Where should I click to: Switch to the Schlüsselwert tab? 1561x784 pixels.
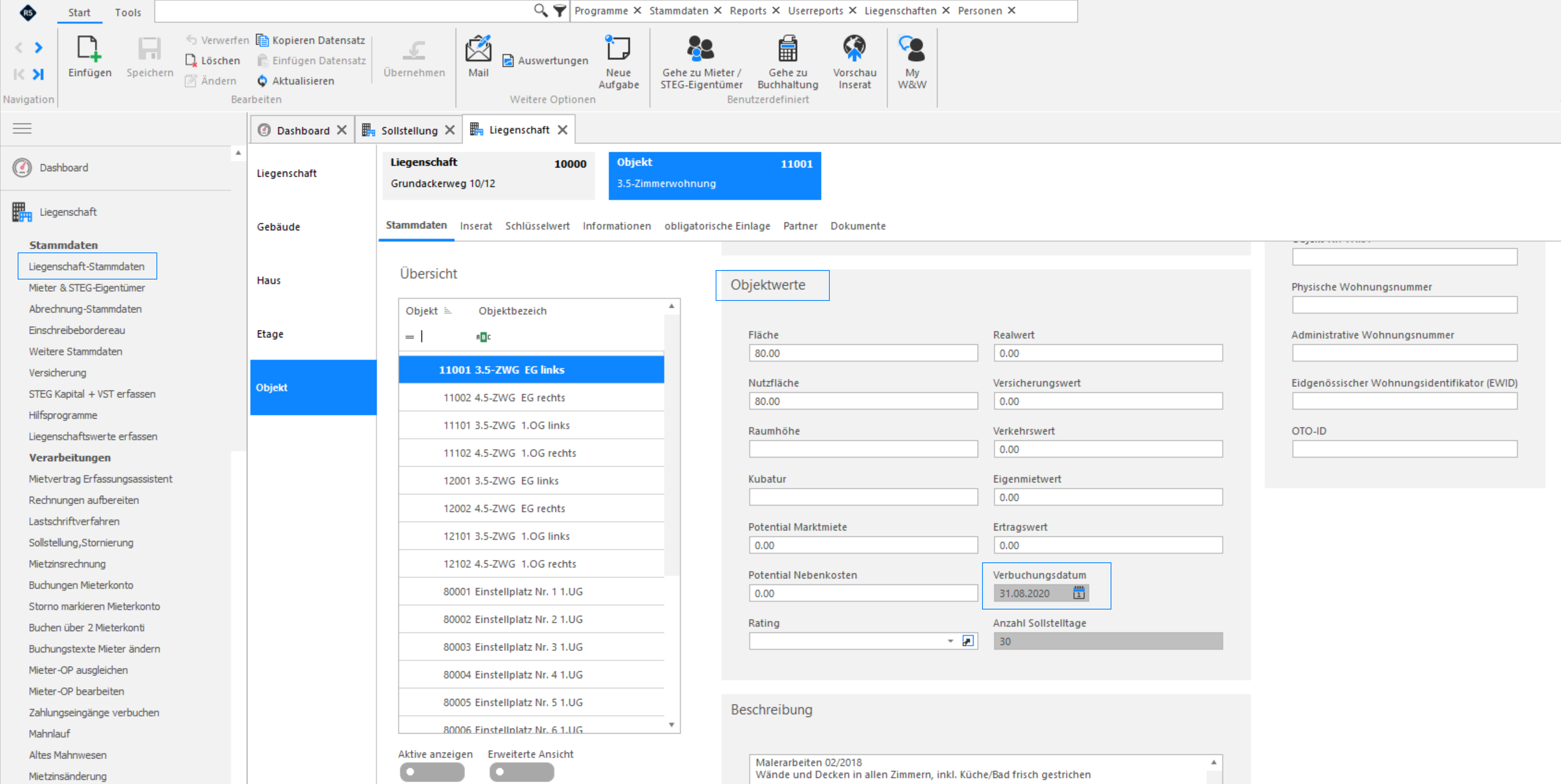pos(537,226)
